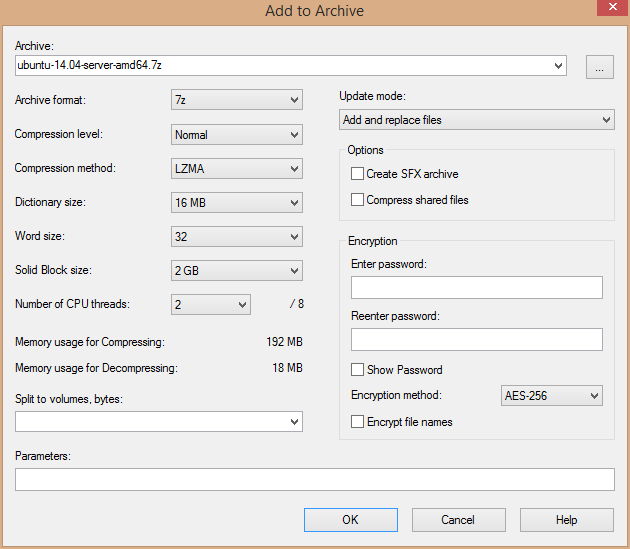Expand the Compression level dropdown

[x=237, y=134]
